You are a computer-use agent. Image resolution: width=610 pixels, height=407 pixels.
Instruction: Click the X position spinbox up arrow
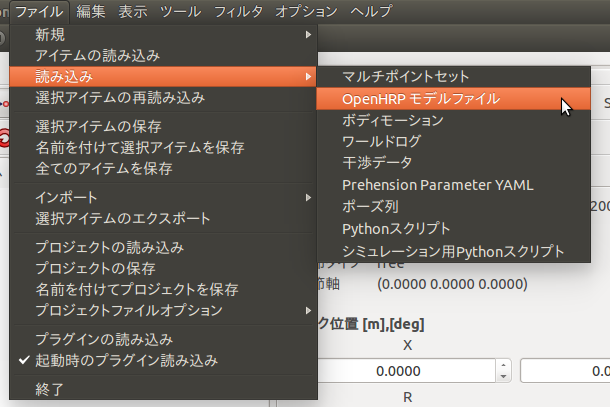point(503,364)
